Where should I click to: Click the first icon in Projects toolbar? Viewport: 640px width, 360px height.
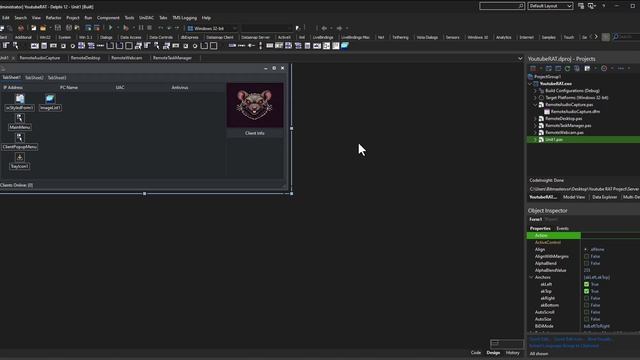click(x=533, y=68)
